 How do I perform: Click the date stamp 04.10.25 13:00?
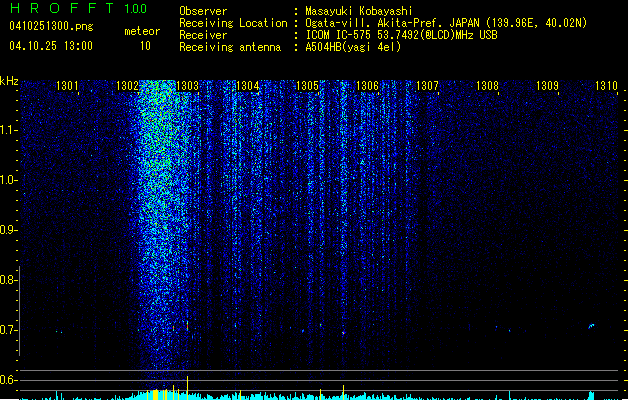point(51,46)
